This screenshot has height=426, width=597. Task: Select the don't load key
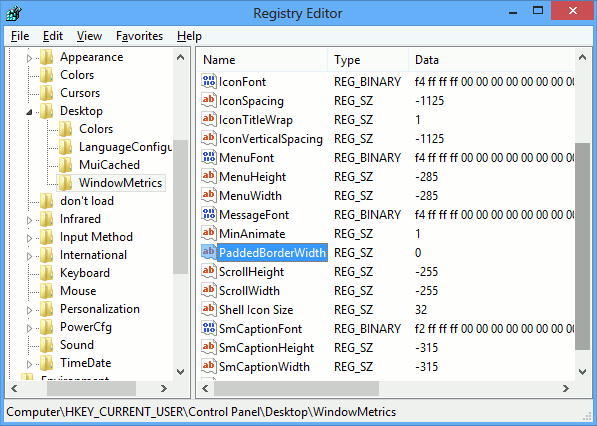pos(87,201)
